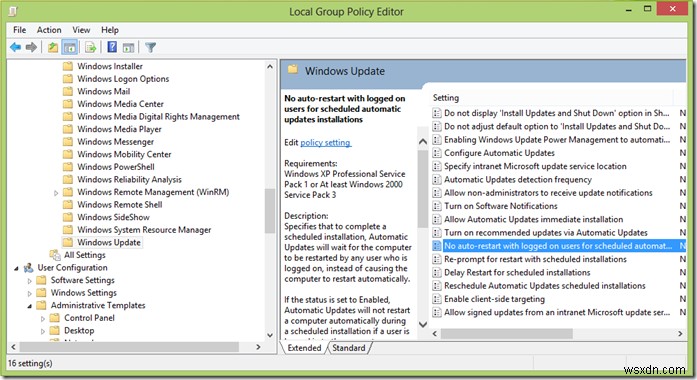Click the description pane's scroll up arrow
Screen dimensions: 697x380
[x=423, y=142]
